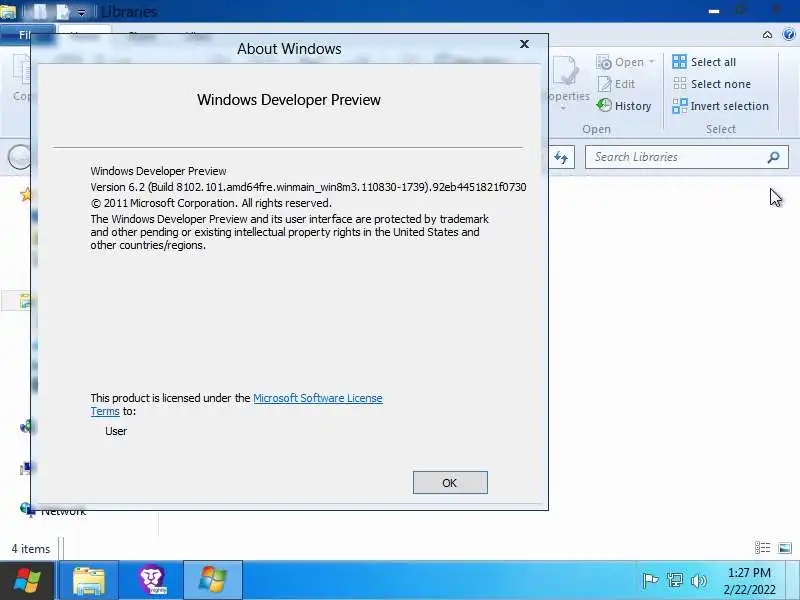
Task: Click Select none in the ribbon
Action: 711,84
